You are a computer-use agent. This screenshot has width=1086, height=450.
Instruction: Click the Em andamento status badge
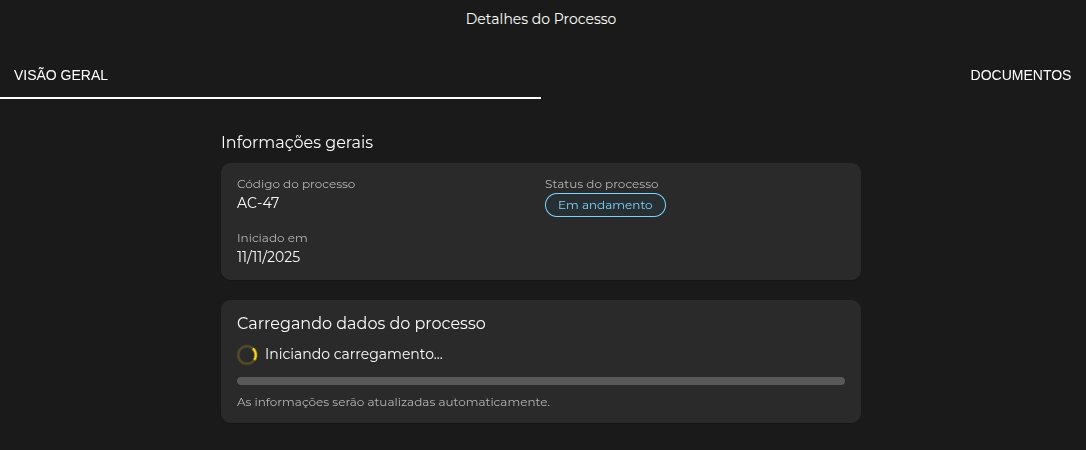click(605, 205)
